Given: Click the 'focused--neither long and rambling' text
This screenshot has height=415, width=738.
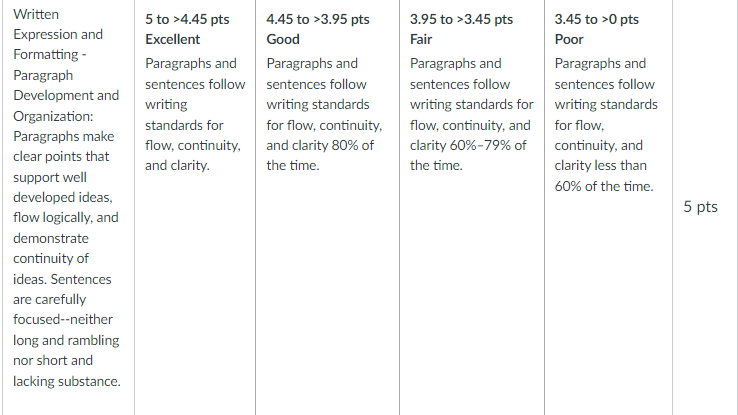Looking at the screenshot, I should coord(66,330).
